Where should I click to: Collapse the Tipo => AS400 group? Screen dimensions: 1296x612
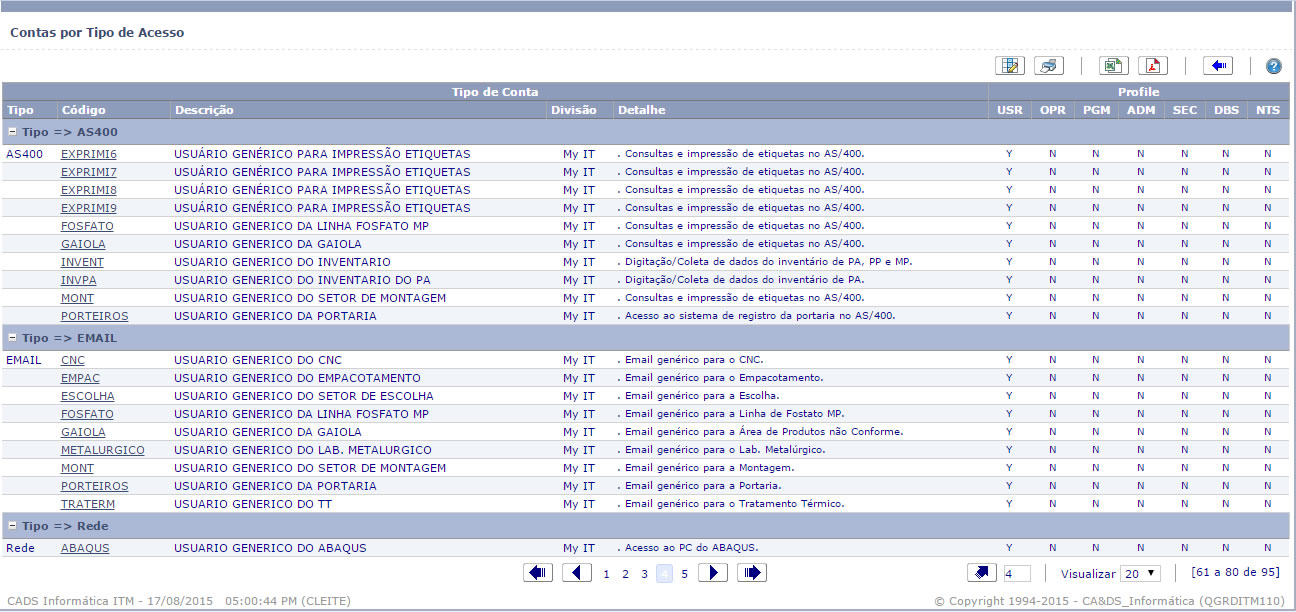[12, 132]
